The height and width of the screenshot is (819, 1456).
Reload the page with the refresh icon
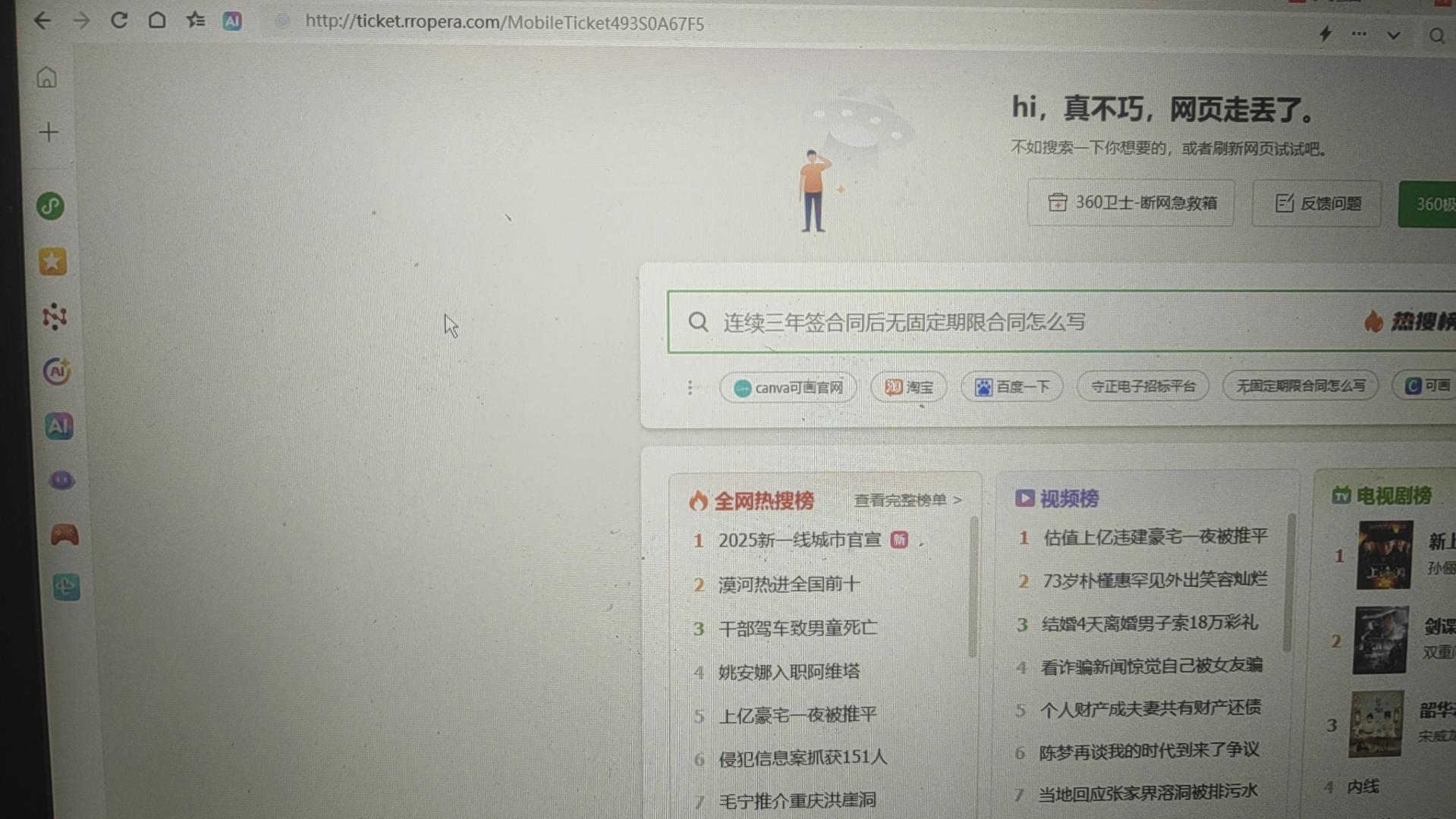(x=119, y=20)
